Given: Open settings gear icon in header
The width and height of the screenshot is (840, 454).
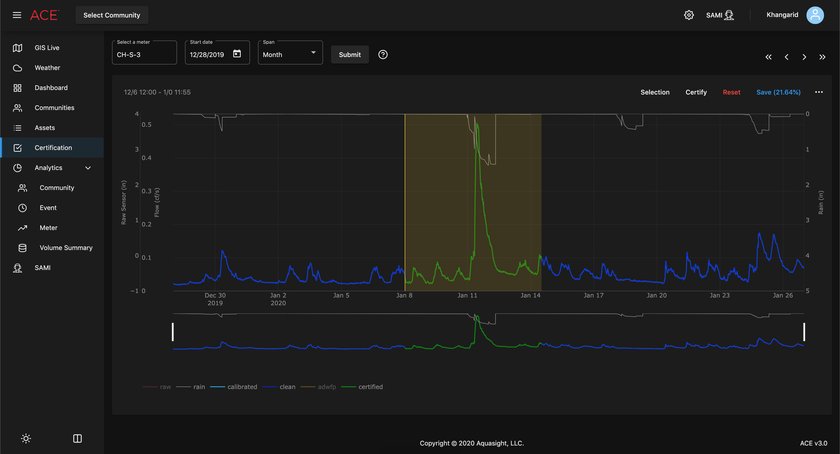Looking at the screenshot, I should (689, 15).
